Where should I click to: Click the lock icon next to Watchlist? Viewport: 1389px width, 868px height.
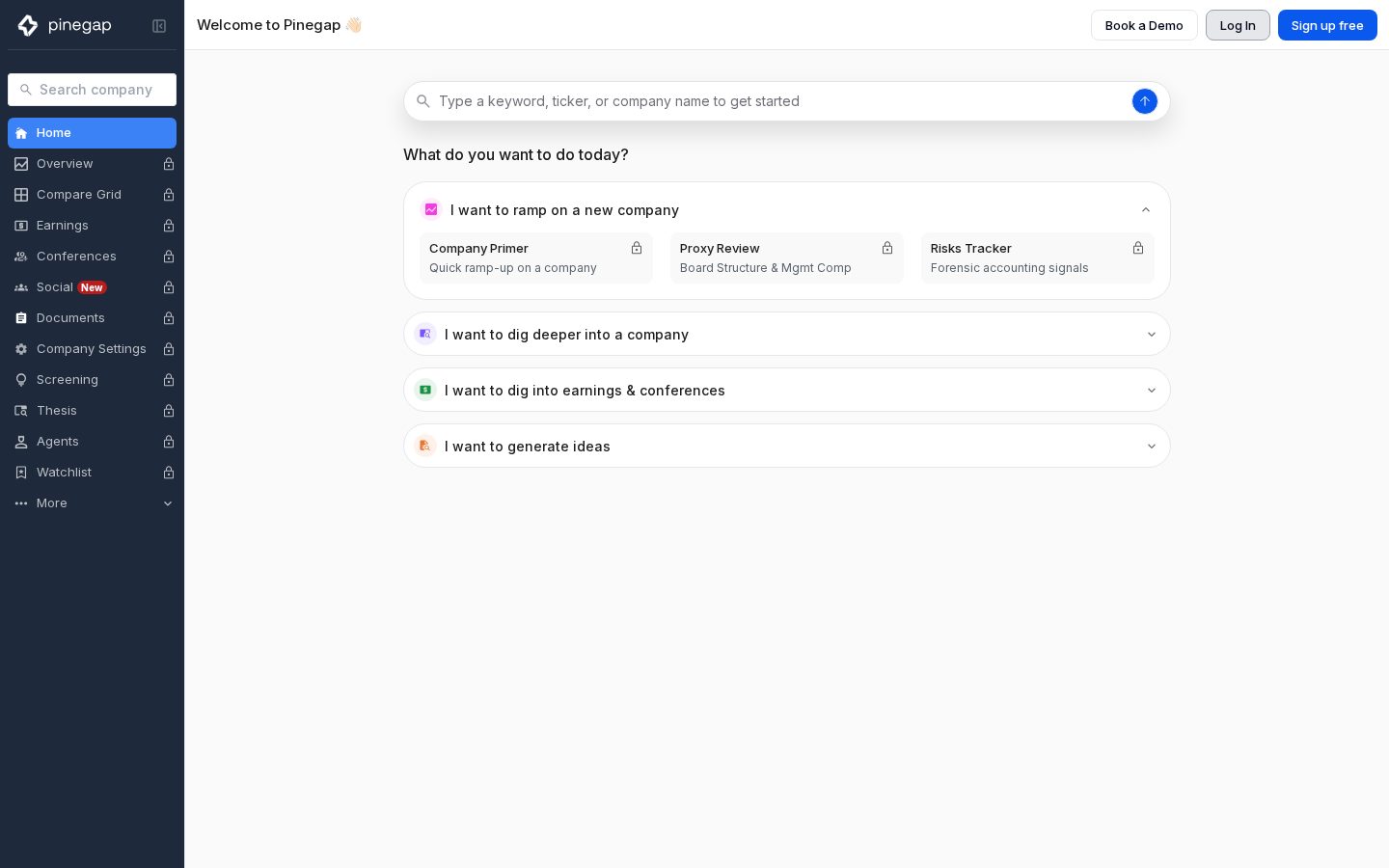(169, 473)
